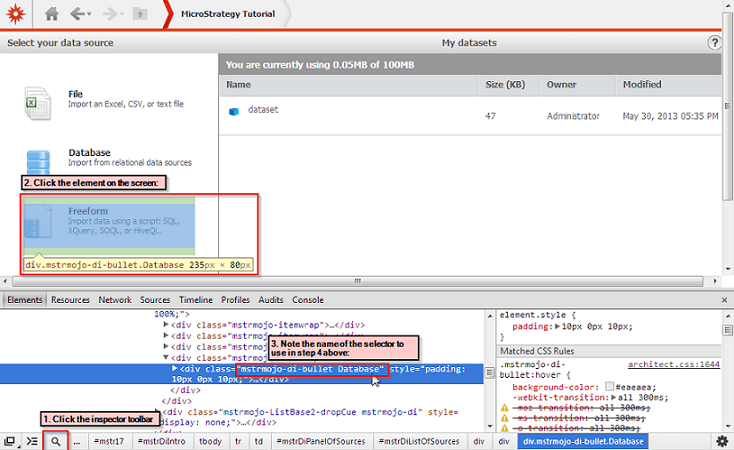Select the File import option
Image resolution: width=734 pixels, height=450 pixels.
[110, 103]
